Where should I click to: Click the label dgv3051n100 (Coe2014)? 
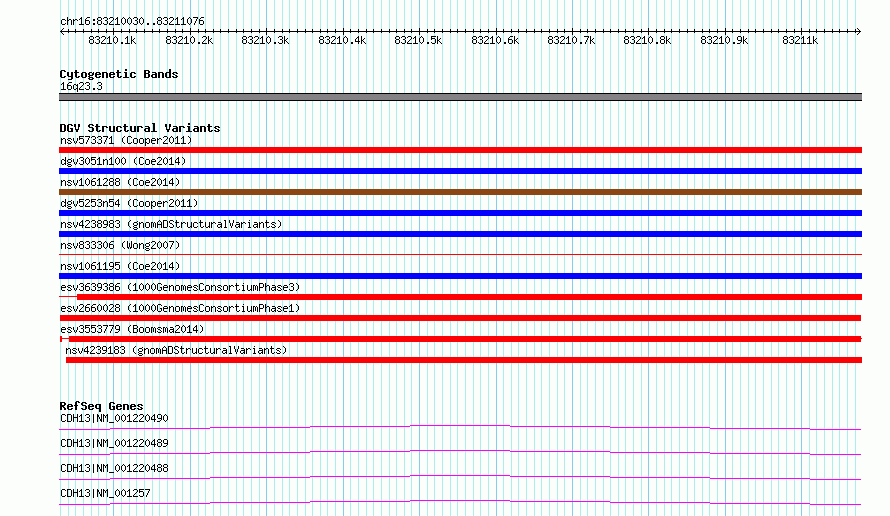click(123, 161)
